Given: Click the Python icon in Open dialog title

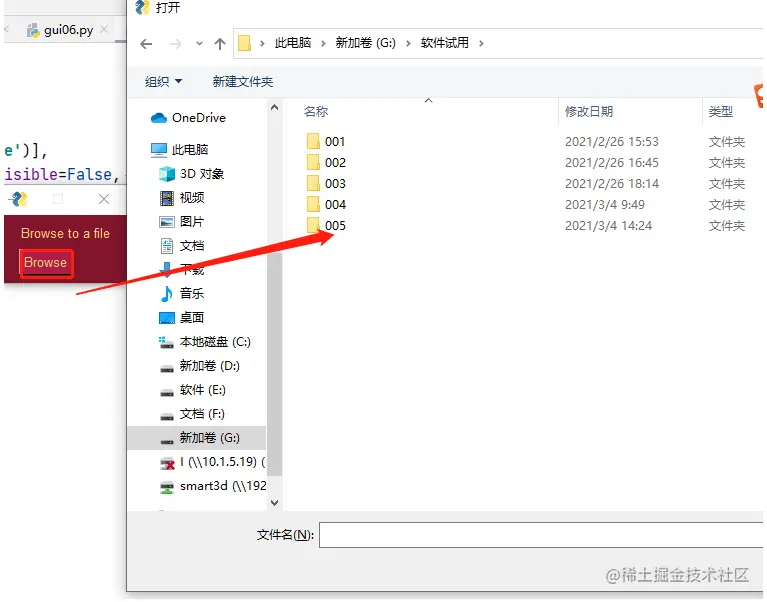Looking at the screenshot, I should [142, 7].
